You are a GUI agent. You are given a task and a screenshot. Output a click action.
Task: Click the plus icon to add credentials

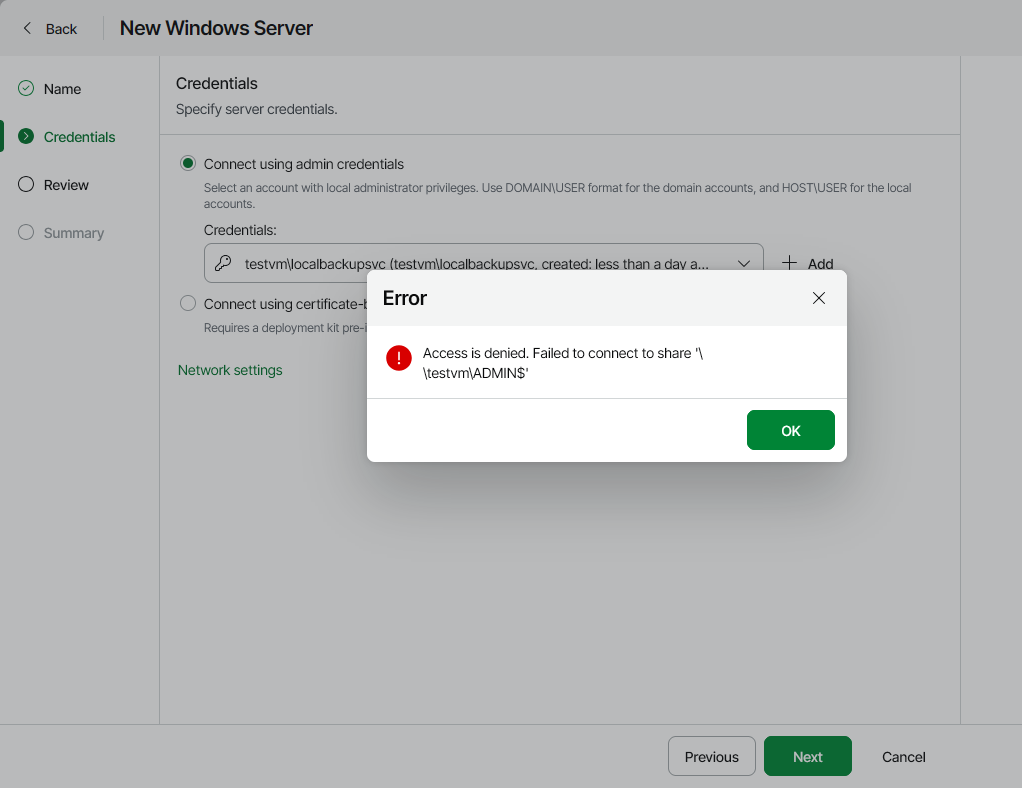(790, 263)
